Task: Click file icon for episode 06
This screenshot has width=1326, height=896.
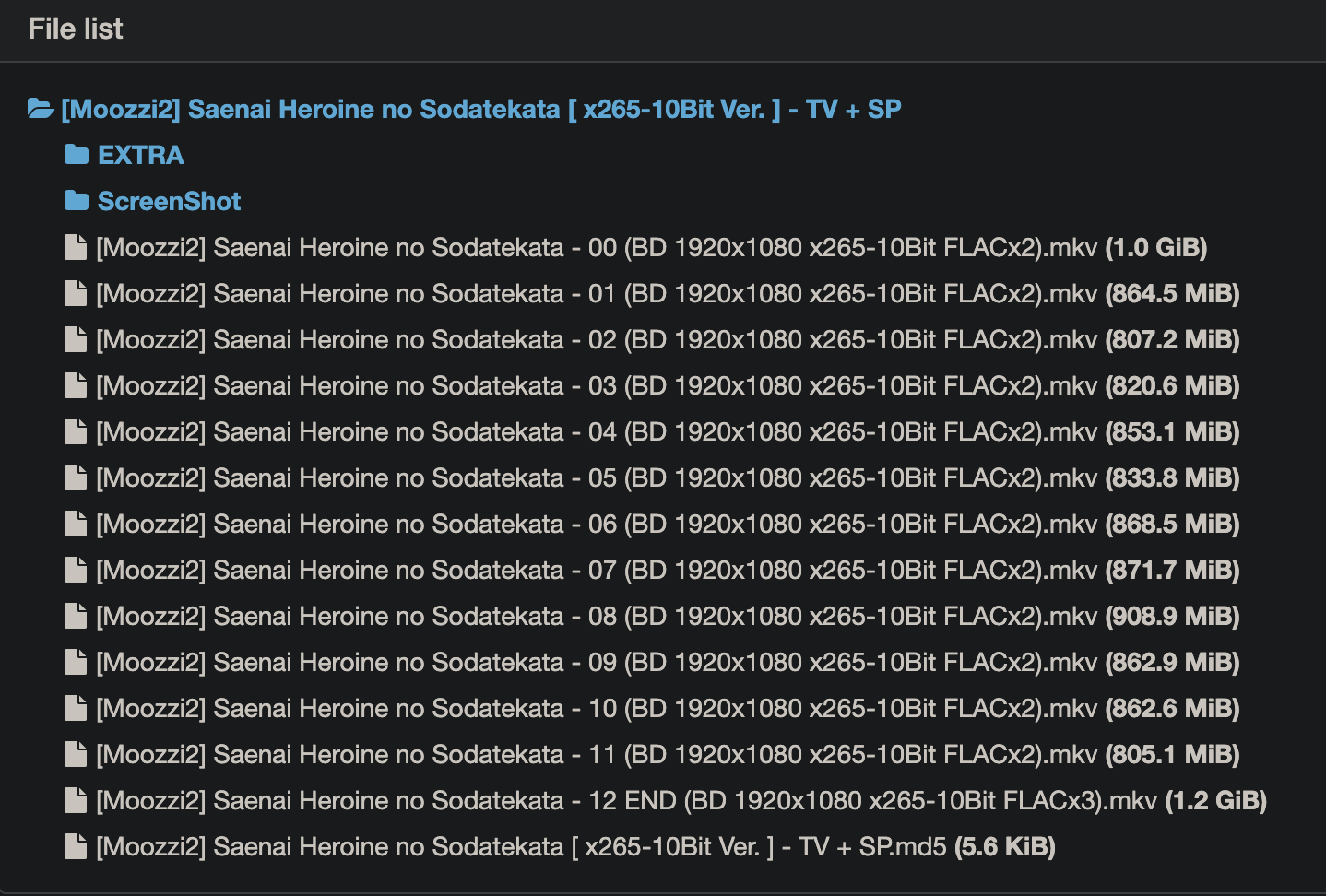Action: point(76,524)
